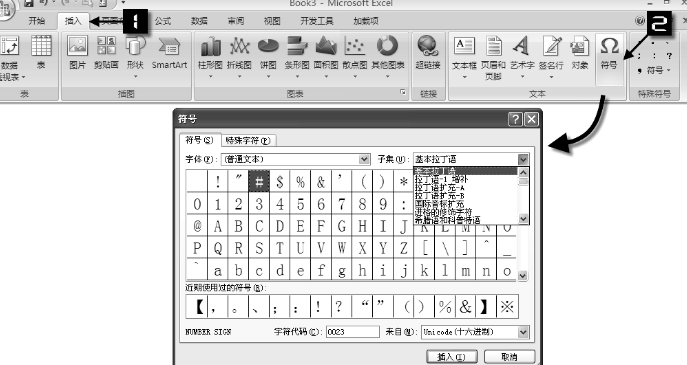Viewport: 687px width, 365px height.
Task: Expand the From (来自) Unicode dropdown
Action: point(524,333)
